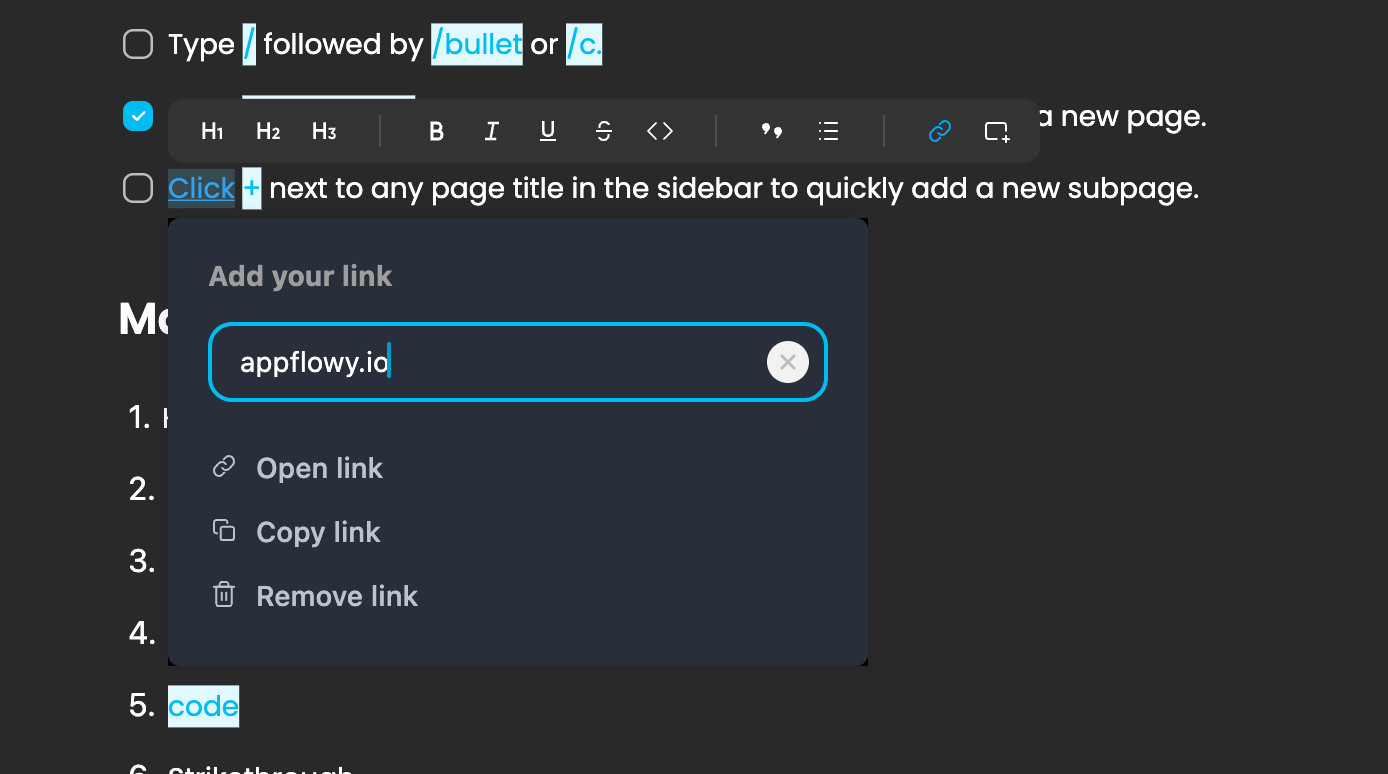Format selection as a quote block

point(771,131)
